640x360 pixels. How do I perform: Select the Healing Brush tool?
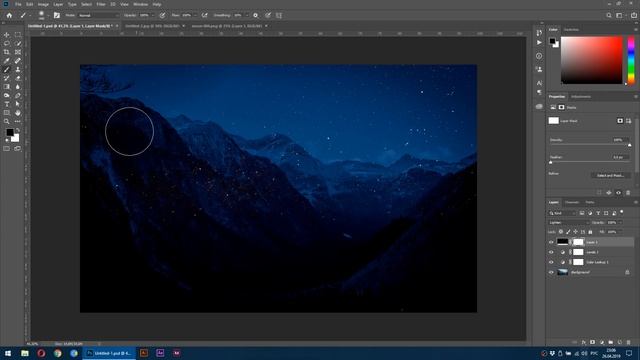[18, 61]
